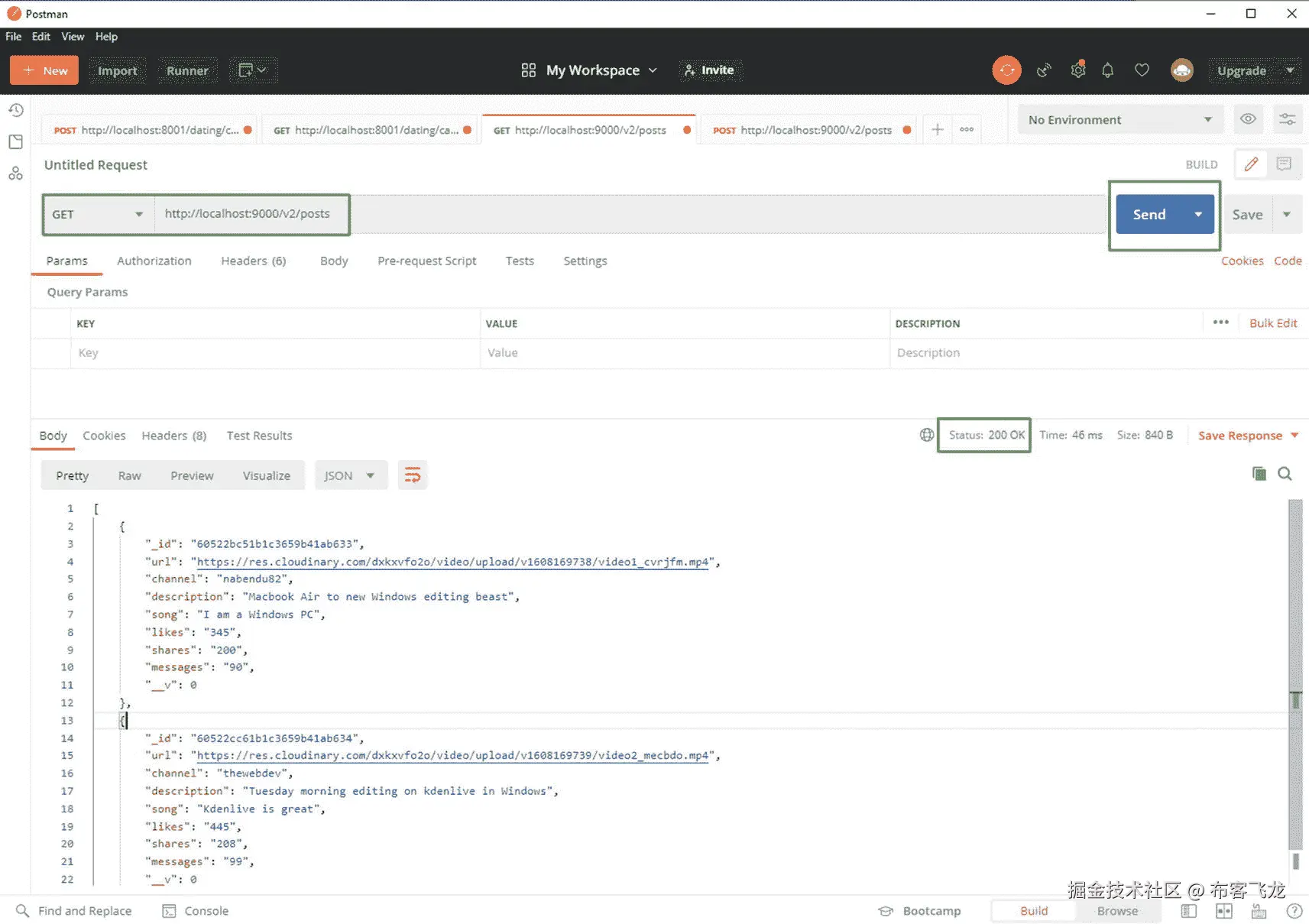Image resolution: width=1309 pixels, height=924 pixels.
Task: Open the capture requests satellite icon
Action: (x=1044, y=70)
